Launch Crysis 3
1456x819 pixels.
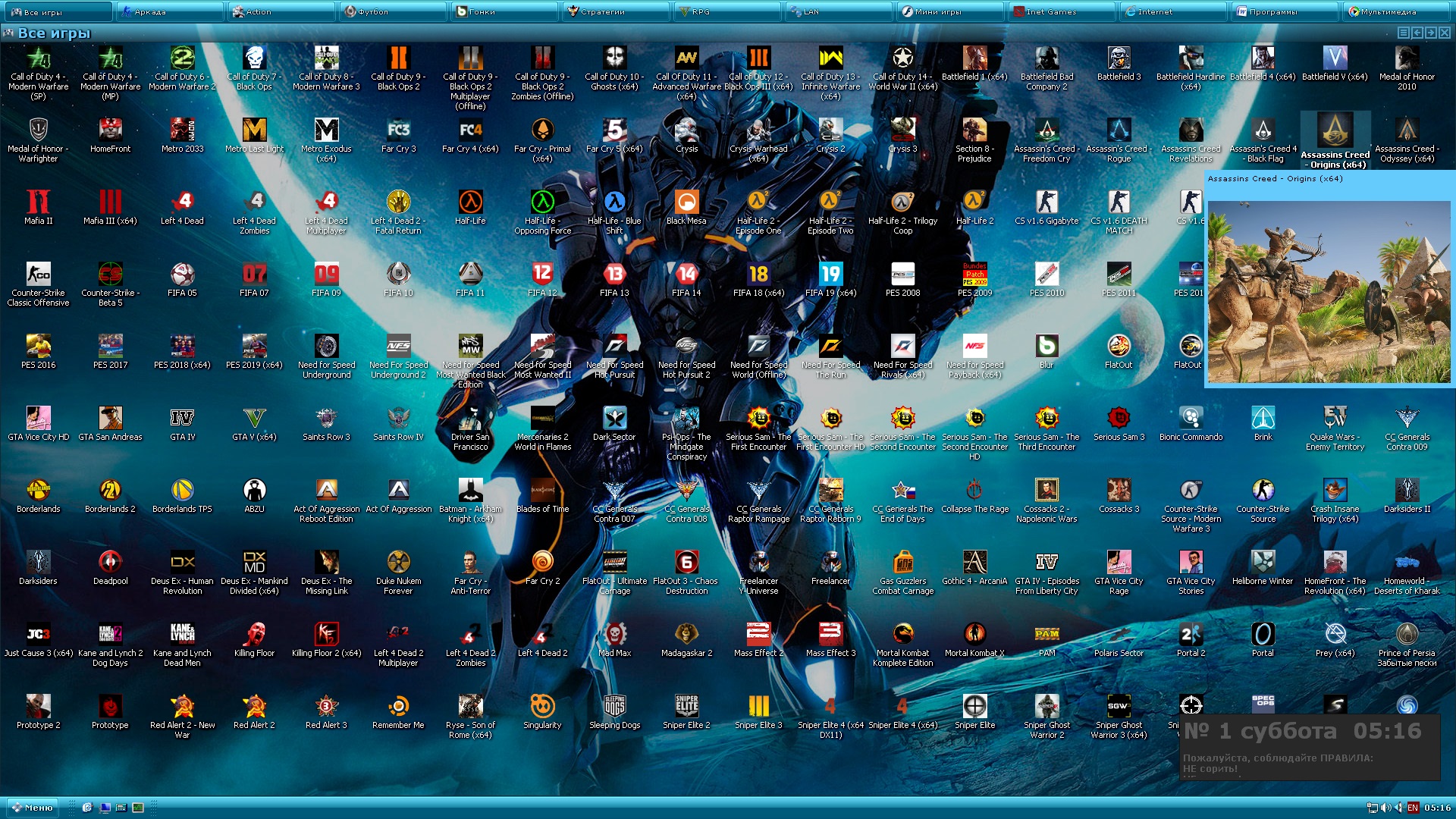[x=902, y=136]
